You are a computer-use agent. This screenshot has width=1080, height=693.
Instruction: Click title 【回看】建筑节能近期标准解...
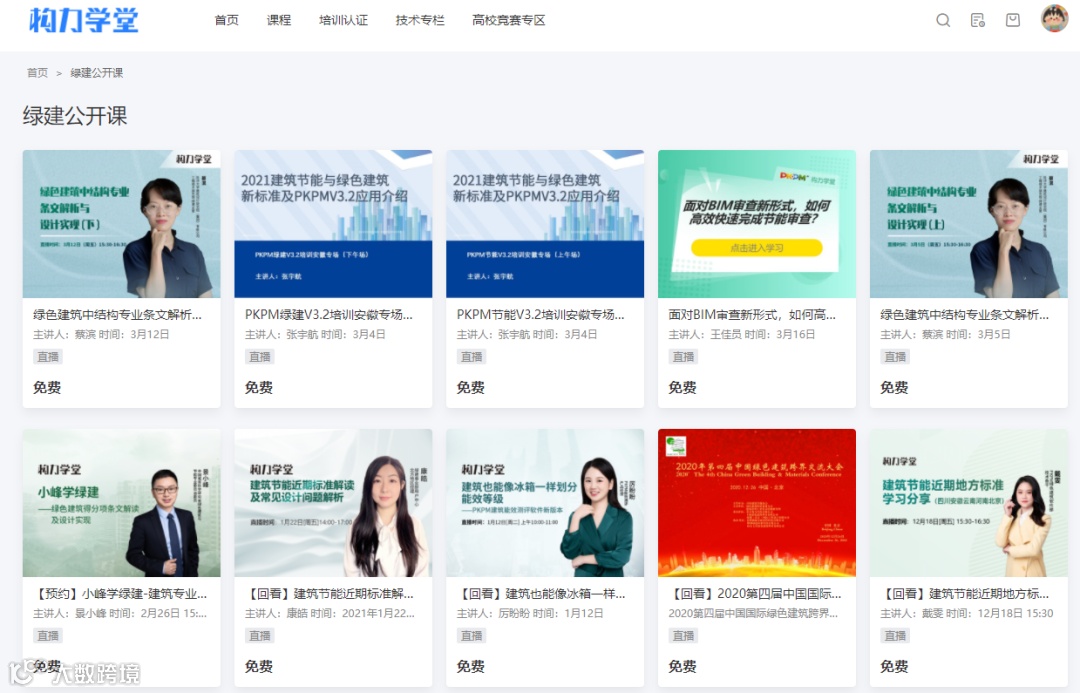329,594
